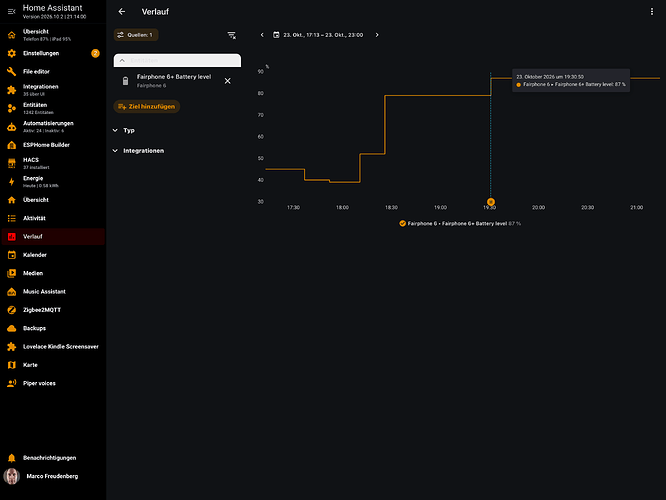Click Ziel hinzufügen button
666x500 pixels.
[x=147, y=107]
